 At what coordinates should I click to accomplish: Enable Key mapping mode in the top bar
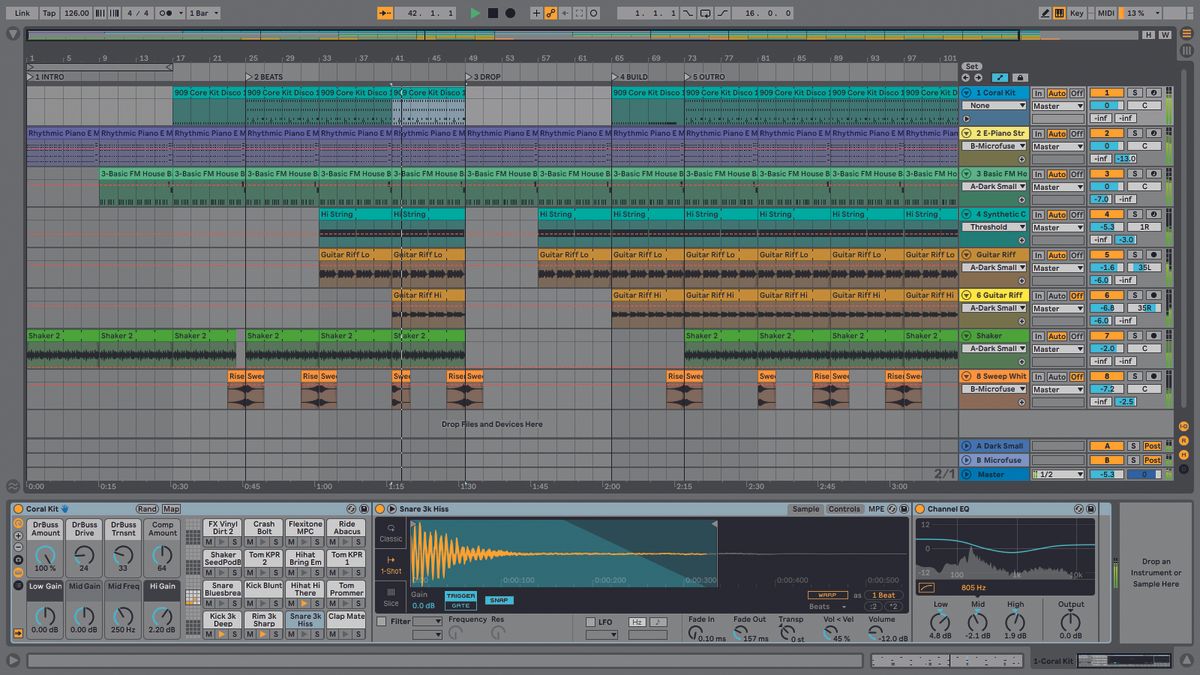click(x=1077, y=12)
